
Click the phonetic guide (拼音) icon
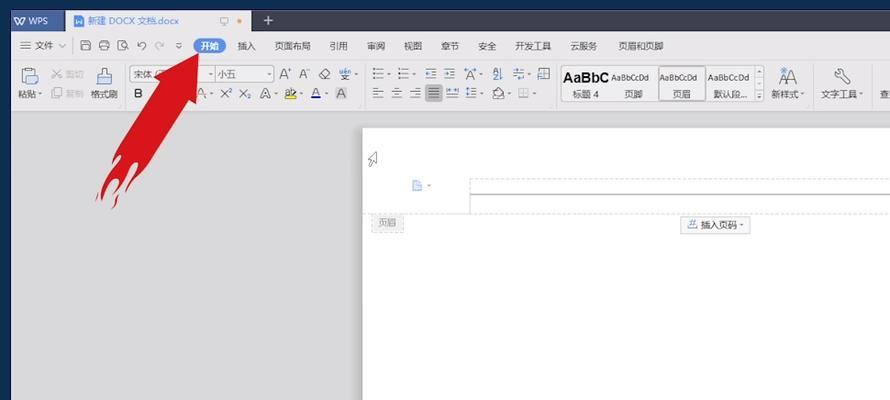click(x=345, y=74)
